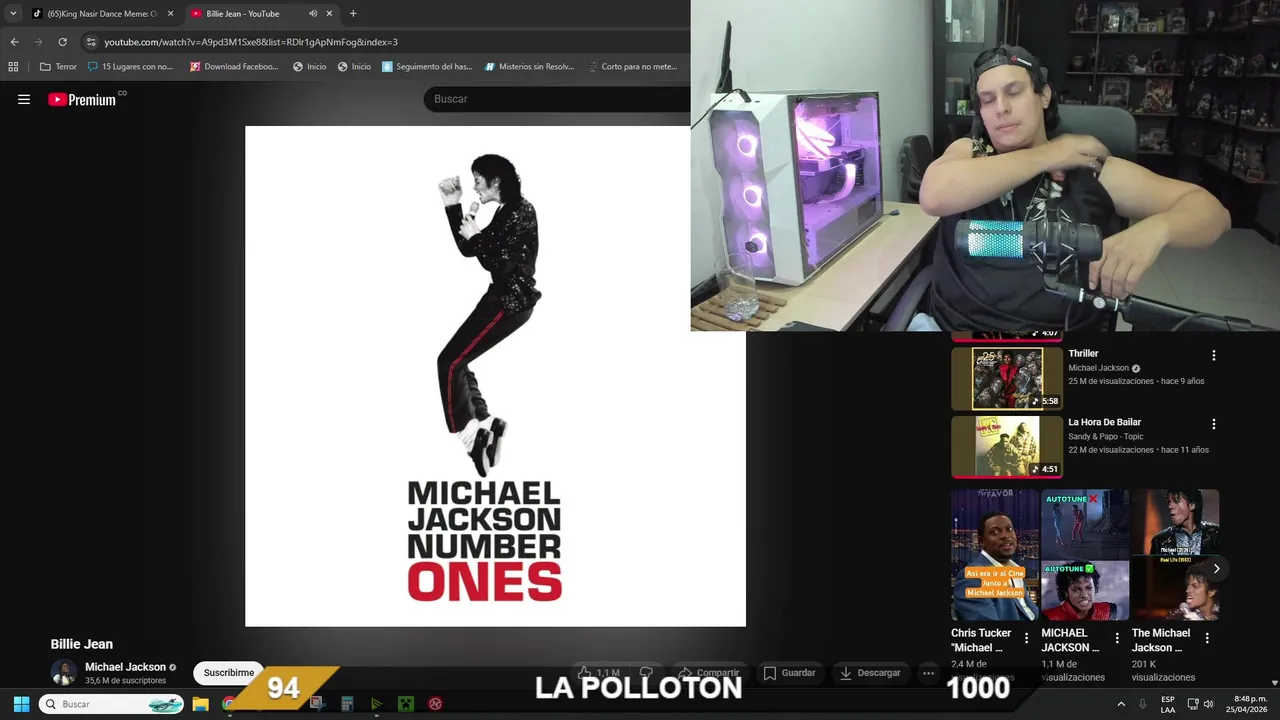Open site information icon in address bar

coord(91,42)
